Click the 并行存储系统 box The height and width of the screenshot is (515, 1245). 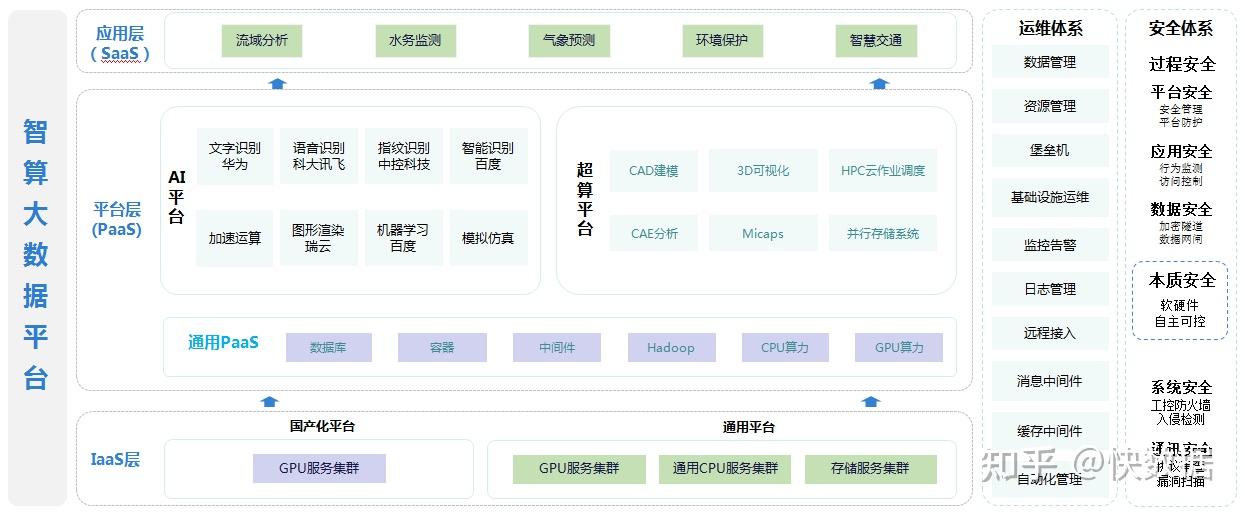point(883,233)
